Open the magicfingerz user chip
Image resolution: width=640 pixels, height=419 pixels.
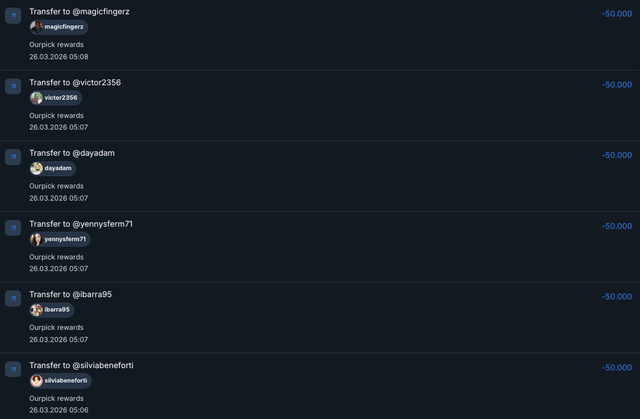pyautogui.click(x=59, y=28)
